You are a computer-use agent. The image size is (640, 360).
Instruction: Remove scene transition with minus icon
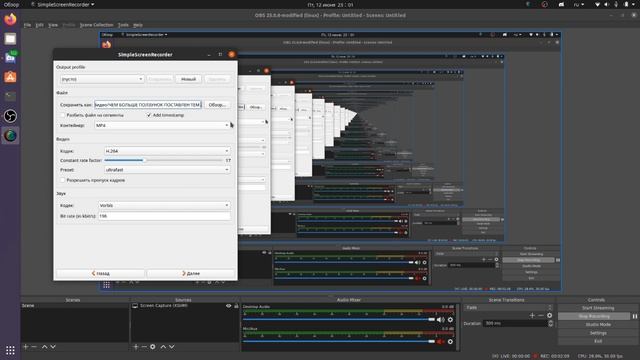tap(541, 315)
